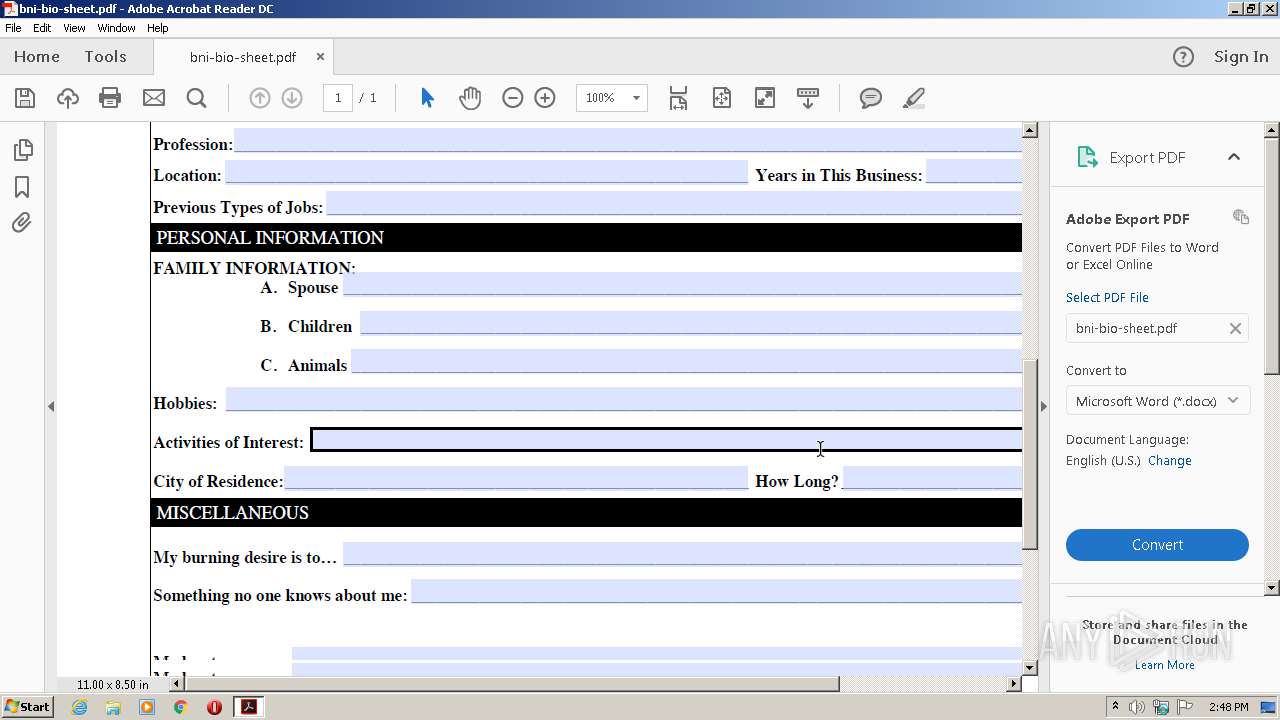Select the arrow Selection tool
The width and height of the screenshot is (1280, 720).
tap(427, 98)
